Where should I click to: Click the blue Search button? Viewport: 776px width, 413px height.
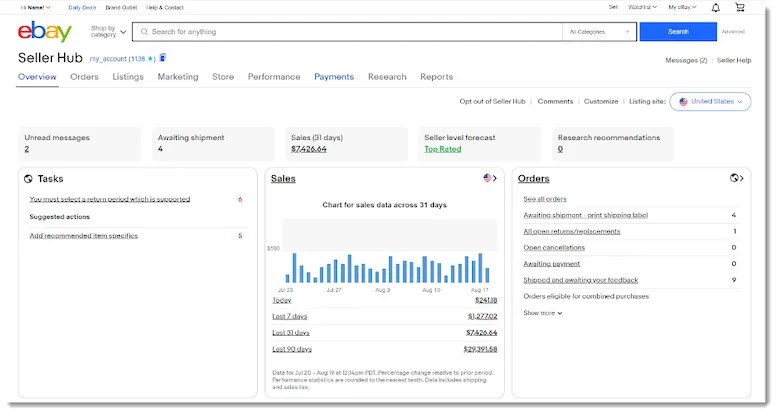pyautogui.click(x=678, y=32)
